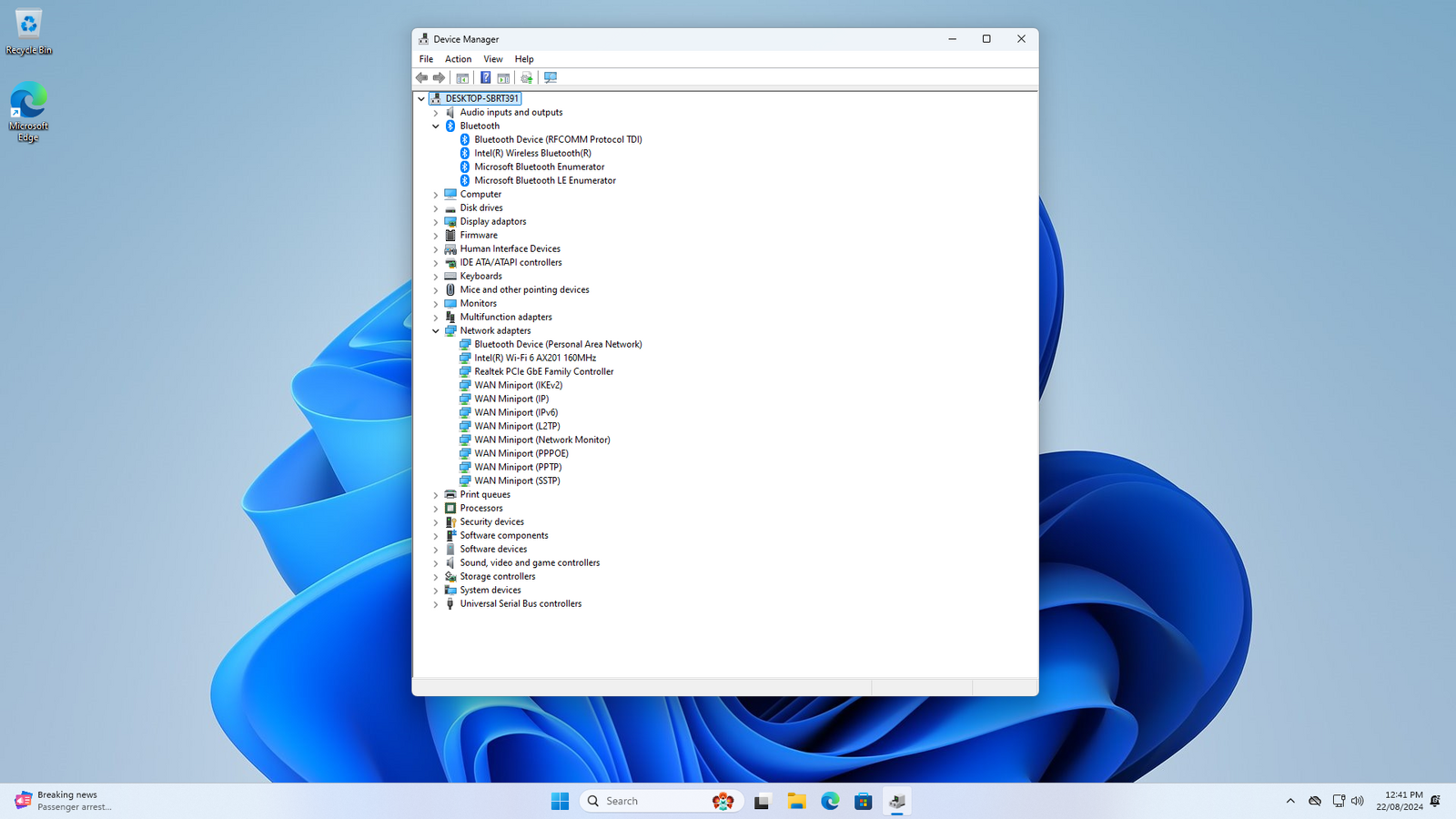Click Show/Hide Action Pane toolbar icon
This screenshot has height=819, width=1456.
coord(503,77)
